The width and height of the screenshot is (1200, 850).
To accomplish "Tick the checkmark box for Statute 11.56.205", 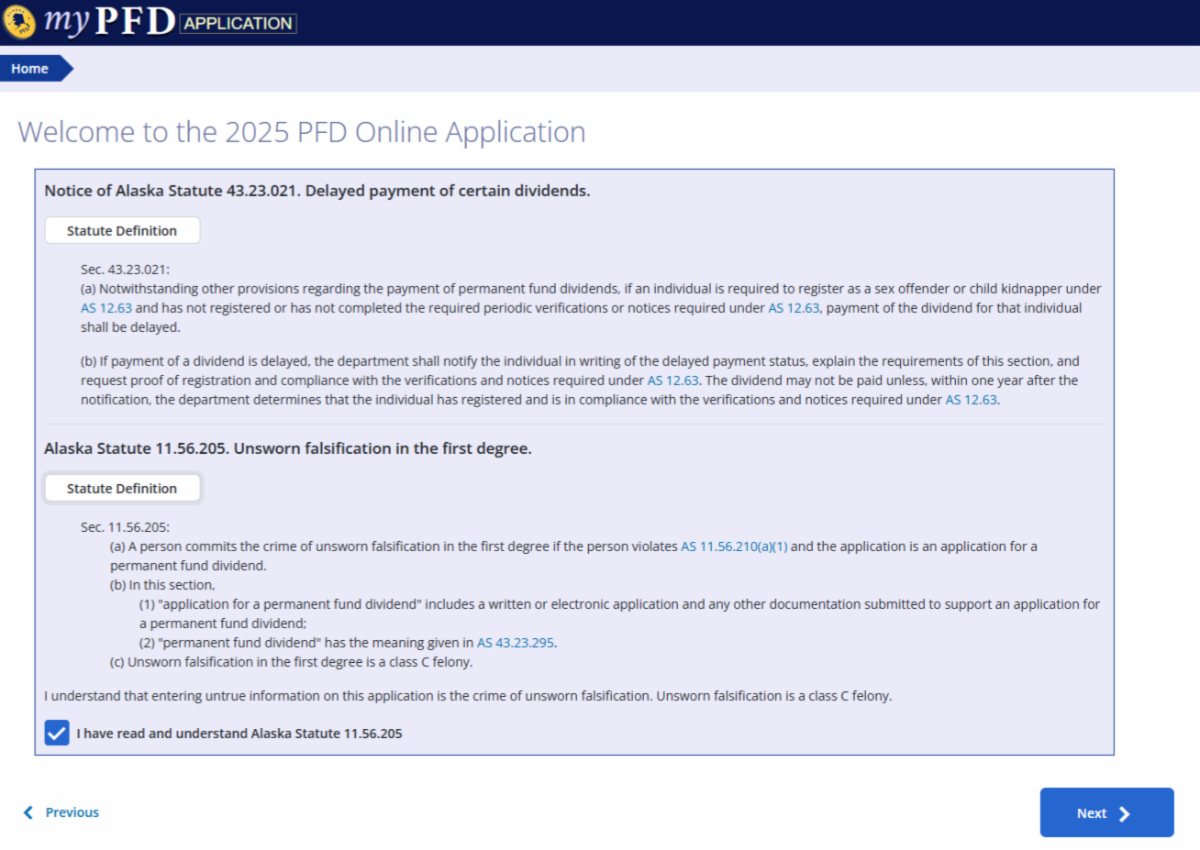I will tap(57, 733).
